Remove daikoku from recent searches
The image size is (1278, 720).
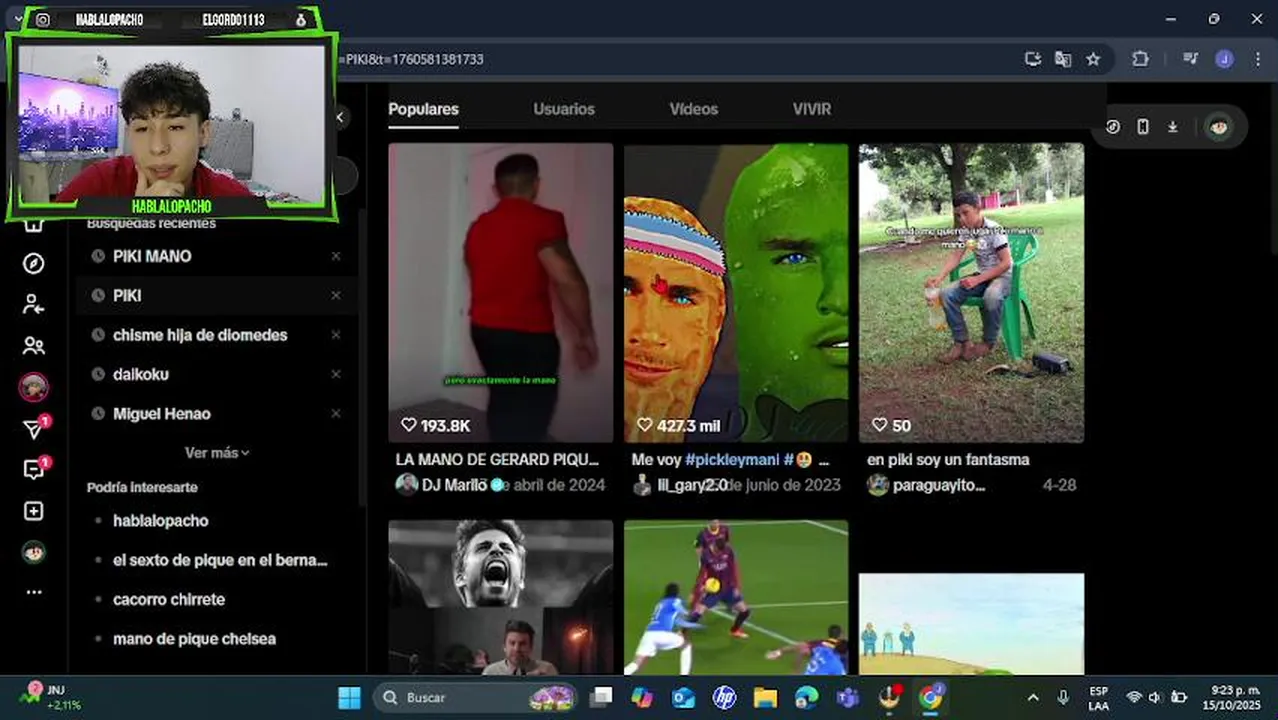(x=336, y=374)
